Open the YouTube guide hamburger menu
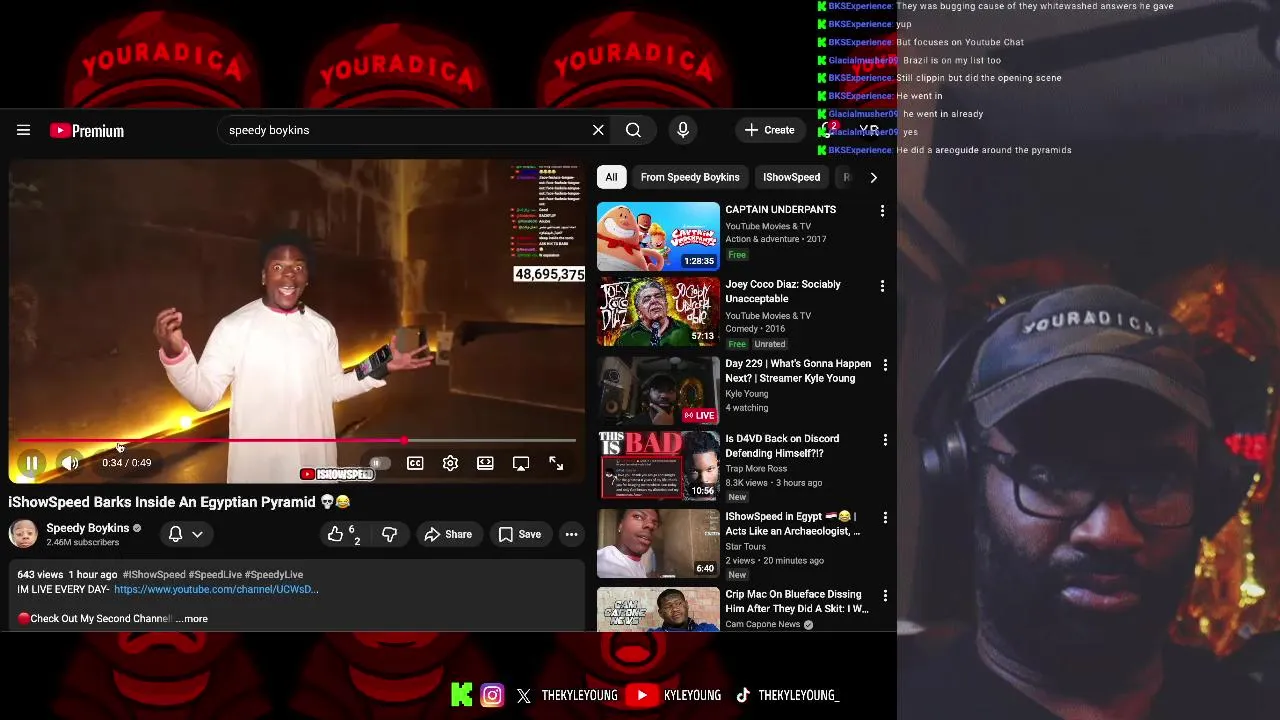 pos(23,130)
